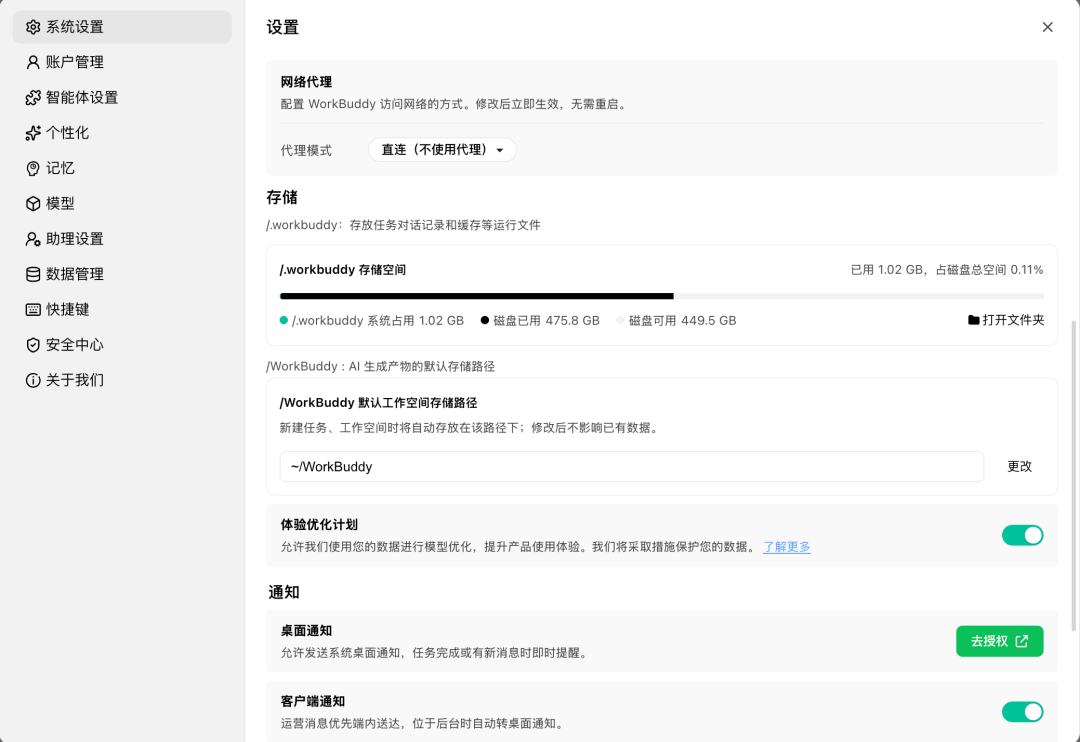Turn off the 客户端通知 switch
This screenshot has width=1080, height=742.
[1022, 712]
